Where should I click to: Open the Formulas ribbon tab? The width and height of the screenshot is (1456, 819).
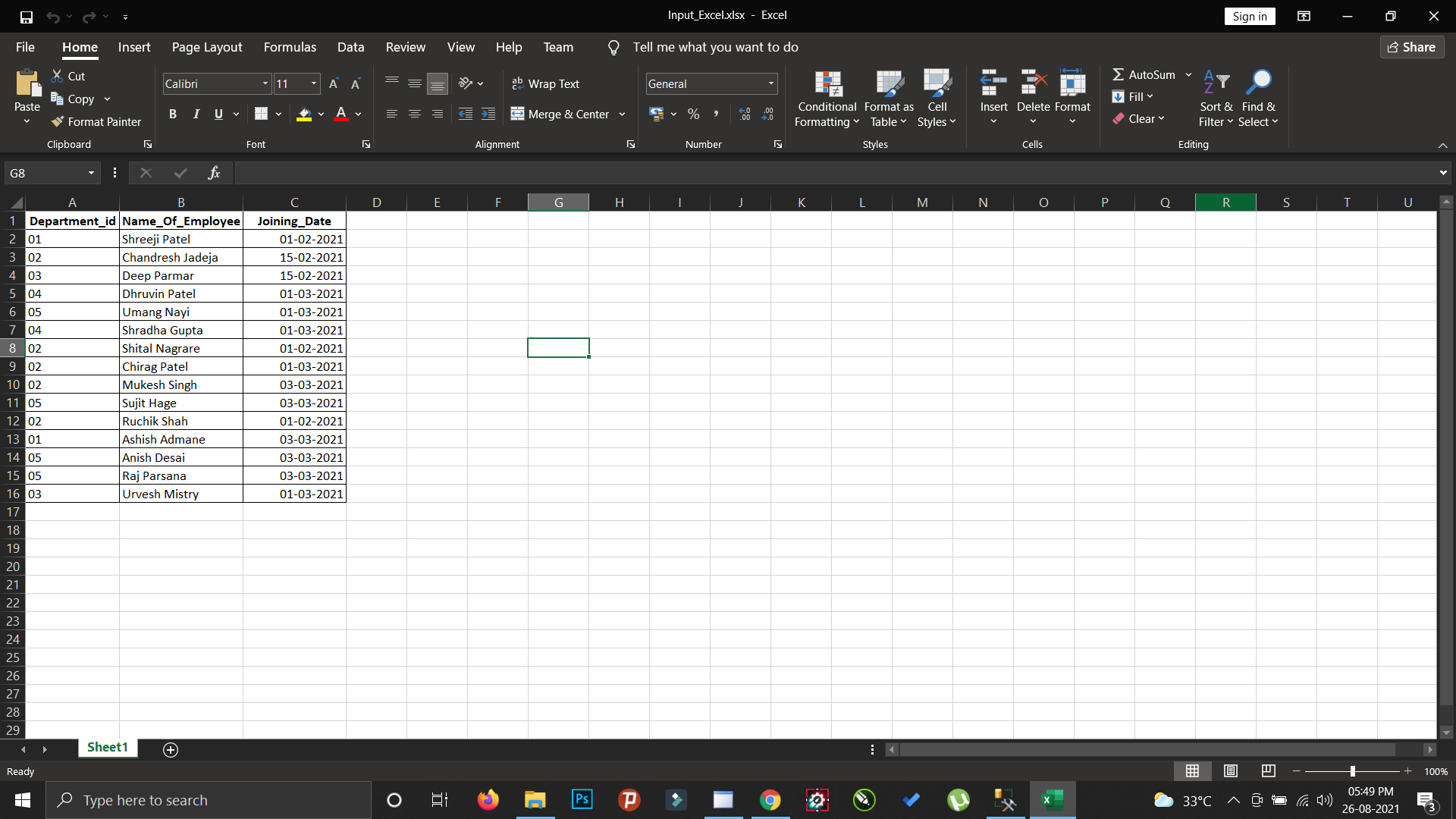[x=290, y=47]
